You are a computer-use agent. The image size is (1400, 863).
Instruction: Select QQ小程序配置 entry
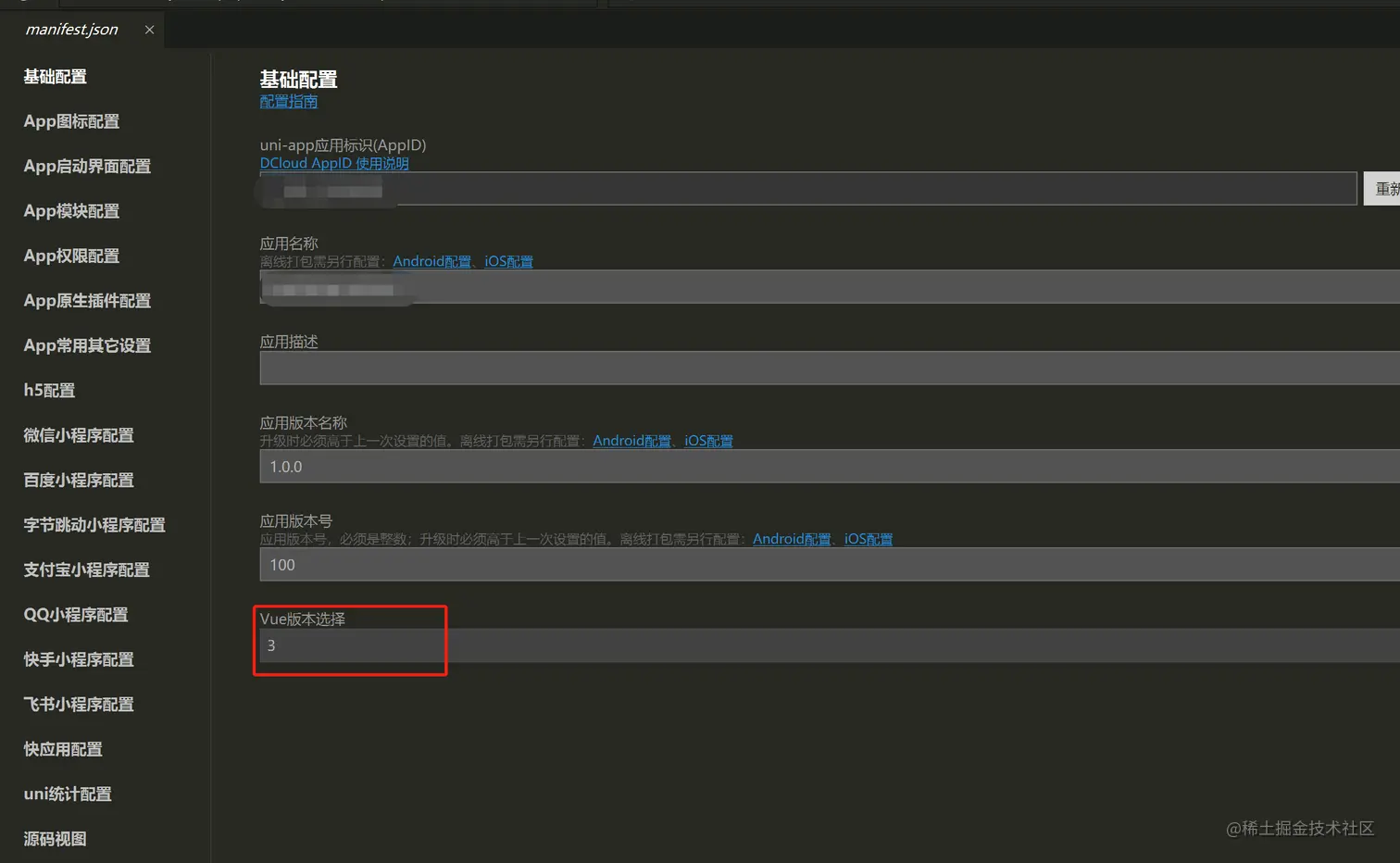[76, 615]
